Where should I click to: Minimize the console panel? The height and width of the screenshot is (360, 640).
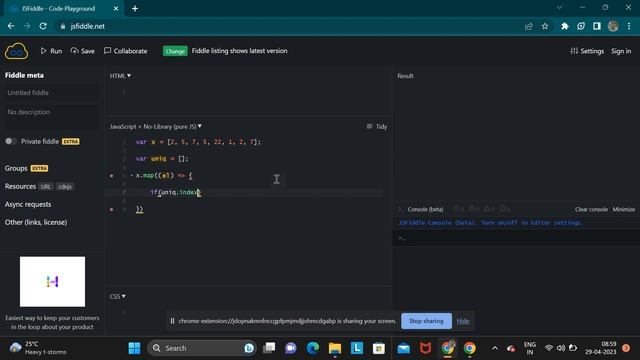tap(624, 209)
